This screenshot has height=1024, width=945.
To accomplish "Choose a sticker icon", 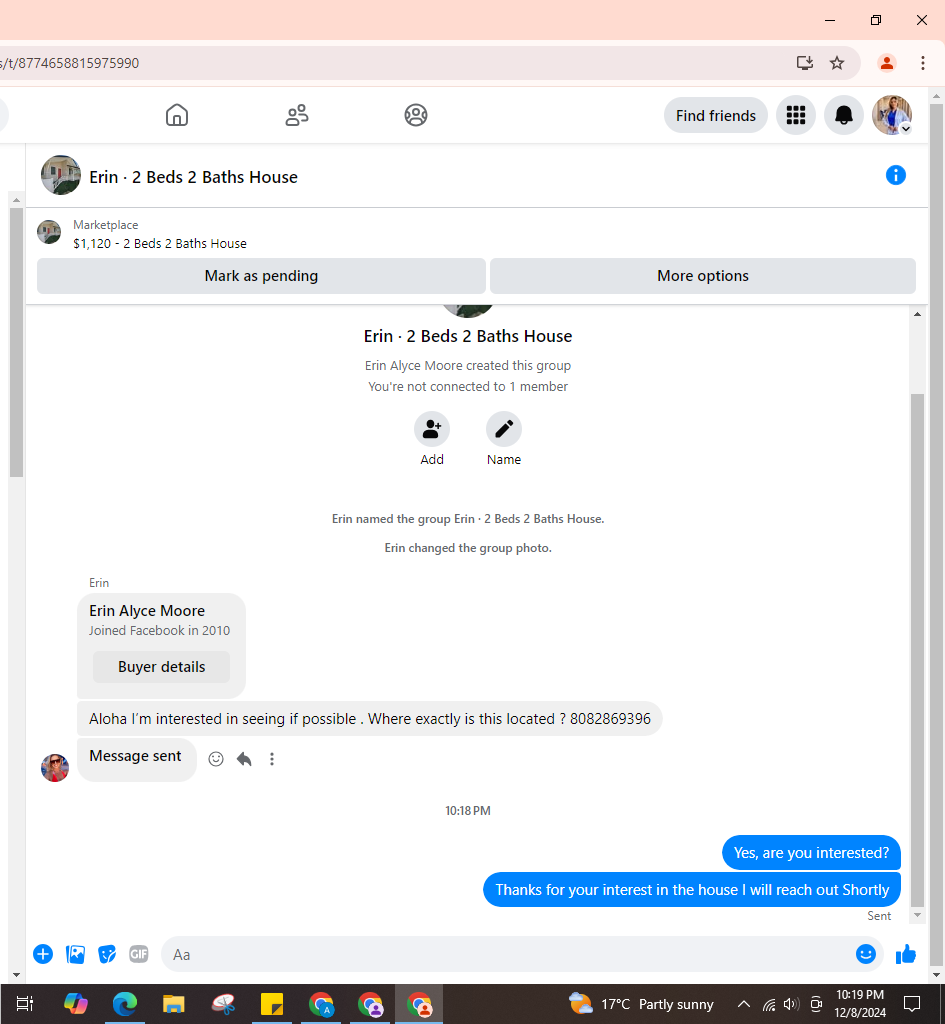I will 107,954.
